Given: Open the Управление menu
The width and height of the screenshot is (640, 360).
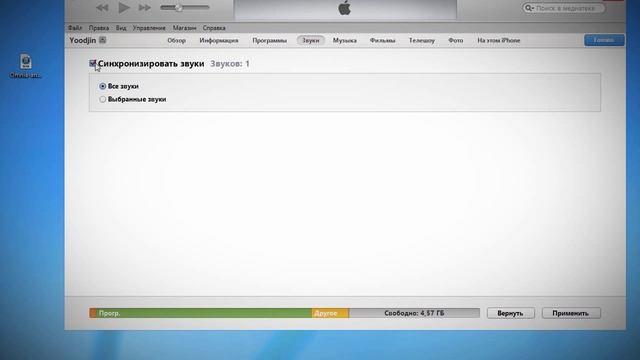Looking at the screenshot, I should (149, 28).
